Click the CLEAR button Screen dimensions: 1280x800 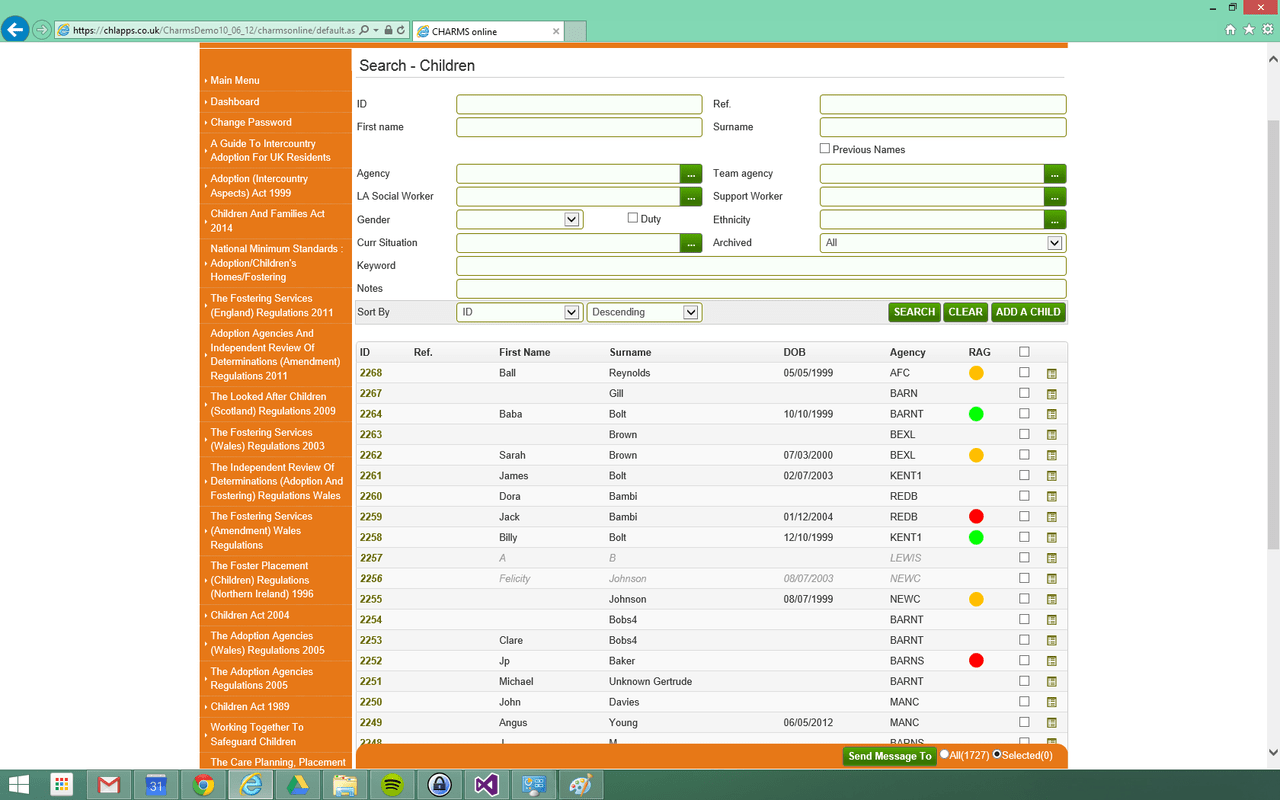[x=965, y=312]
